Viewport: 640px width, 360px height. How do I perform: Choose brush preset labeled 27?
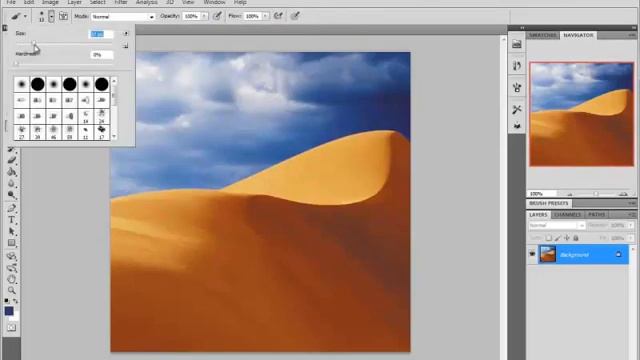tap(22, 132)
